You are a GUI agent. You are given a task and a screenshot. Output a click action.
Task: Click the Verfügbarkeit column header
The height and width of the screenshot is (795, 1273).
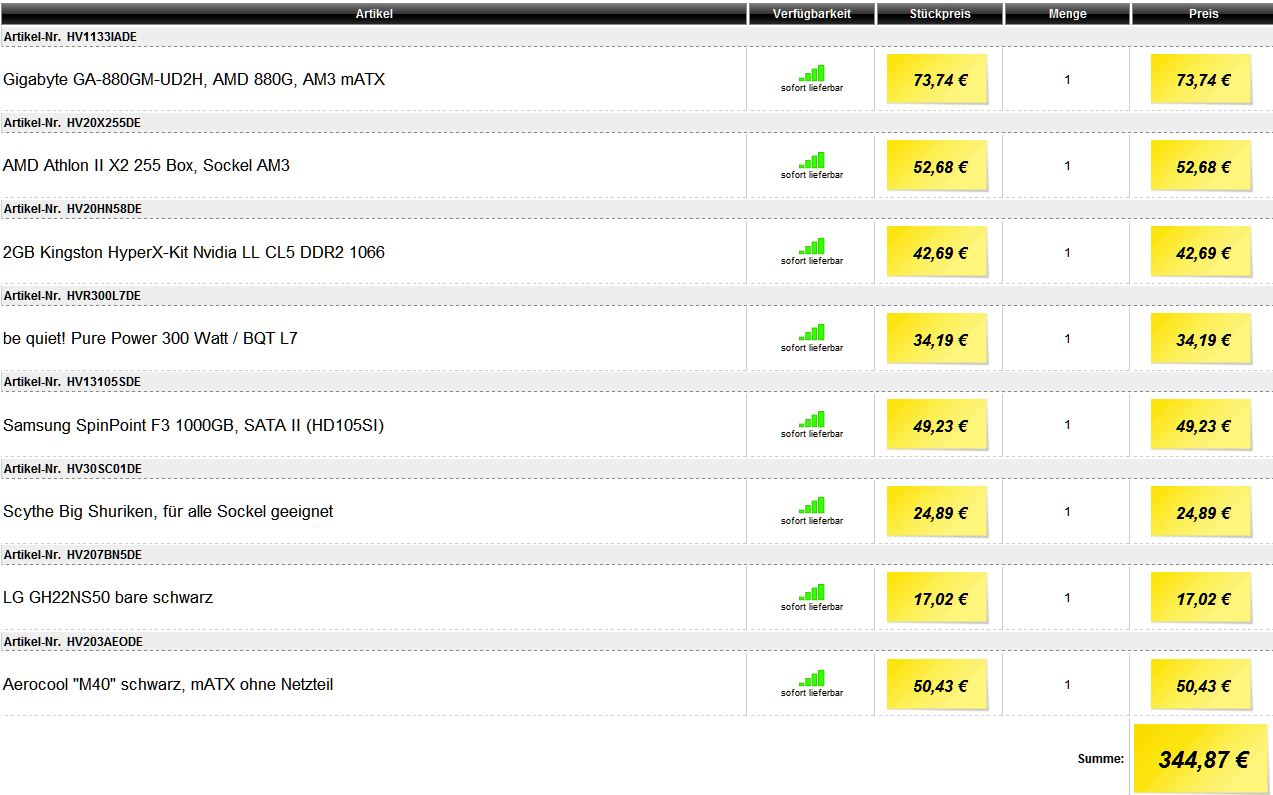pos(812,14)
